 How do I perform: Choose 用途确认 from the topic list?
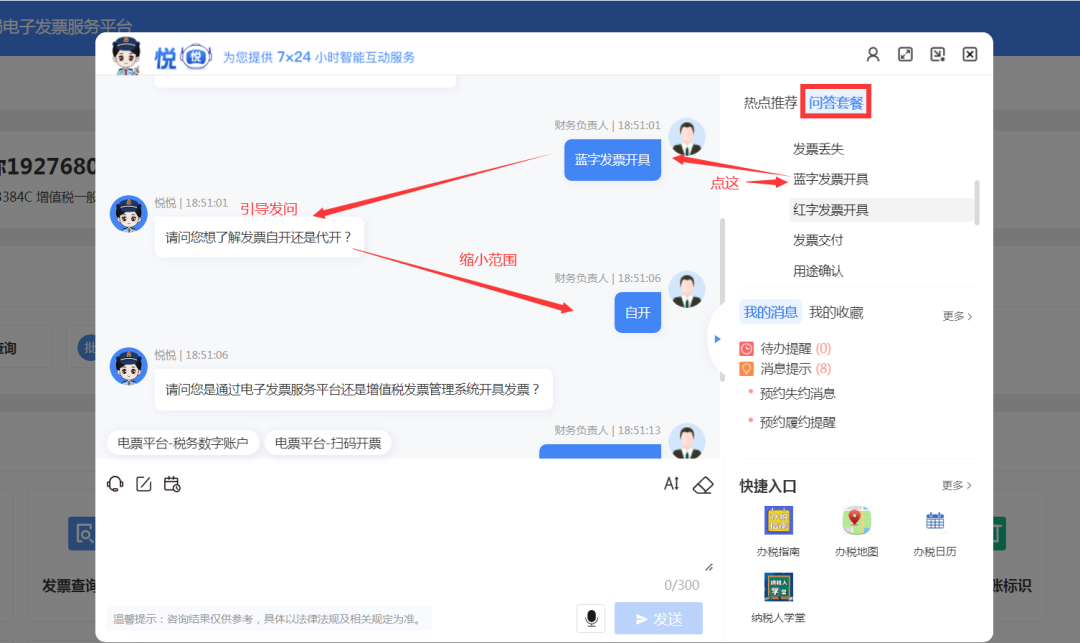click(818, 271)
